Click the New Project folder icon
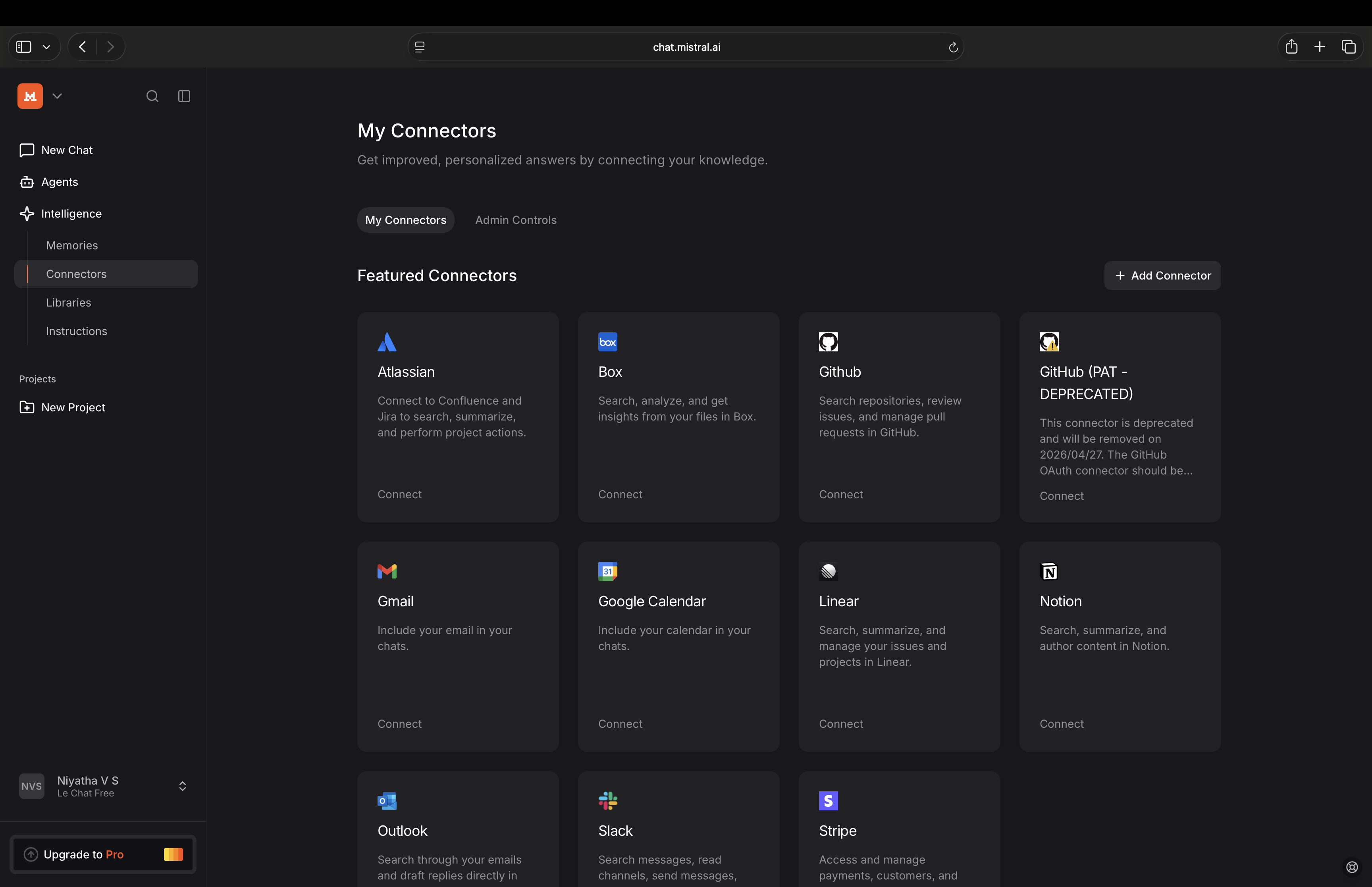 27,407
